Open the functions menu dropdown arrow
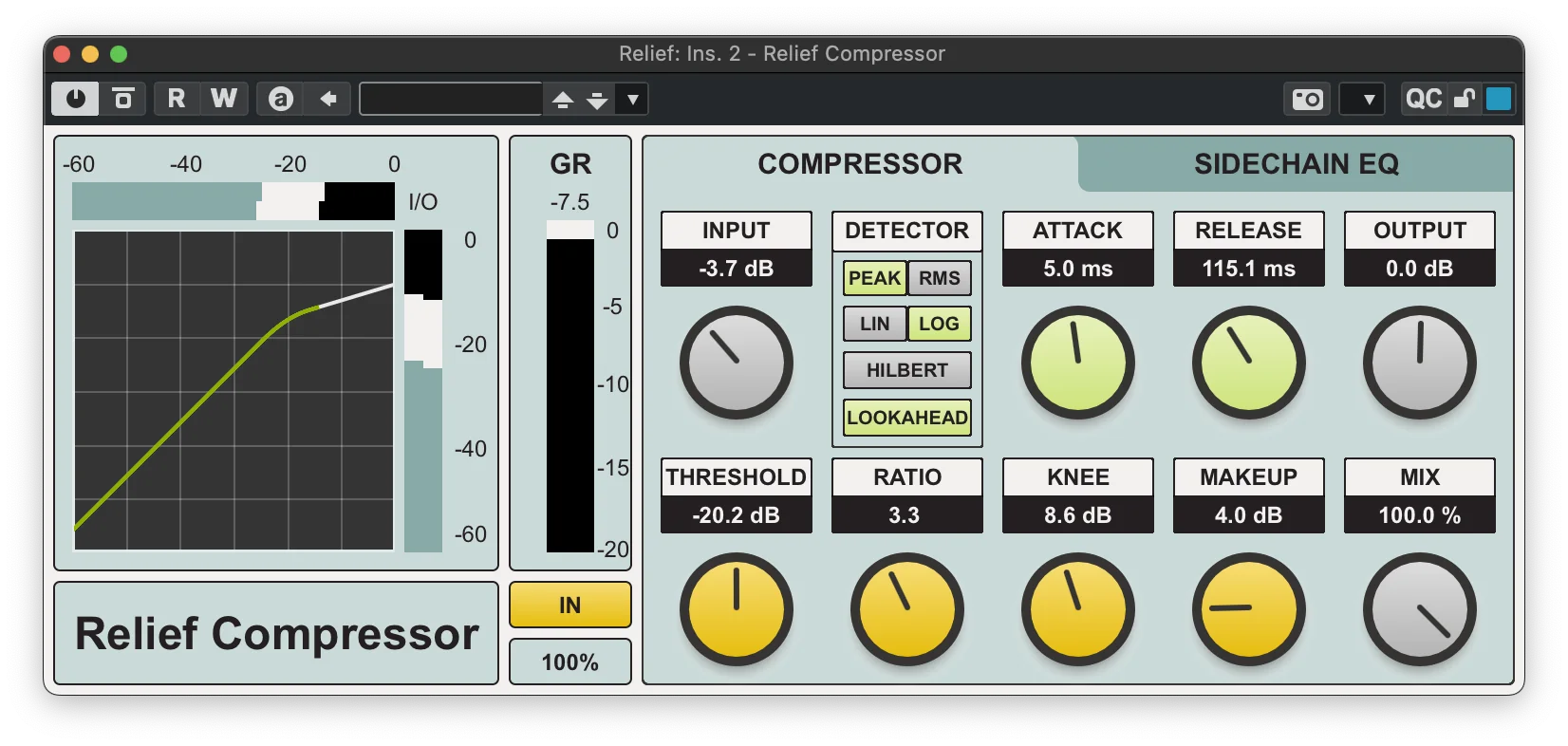This screenshot has width=1568, height=746. 1363,99
